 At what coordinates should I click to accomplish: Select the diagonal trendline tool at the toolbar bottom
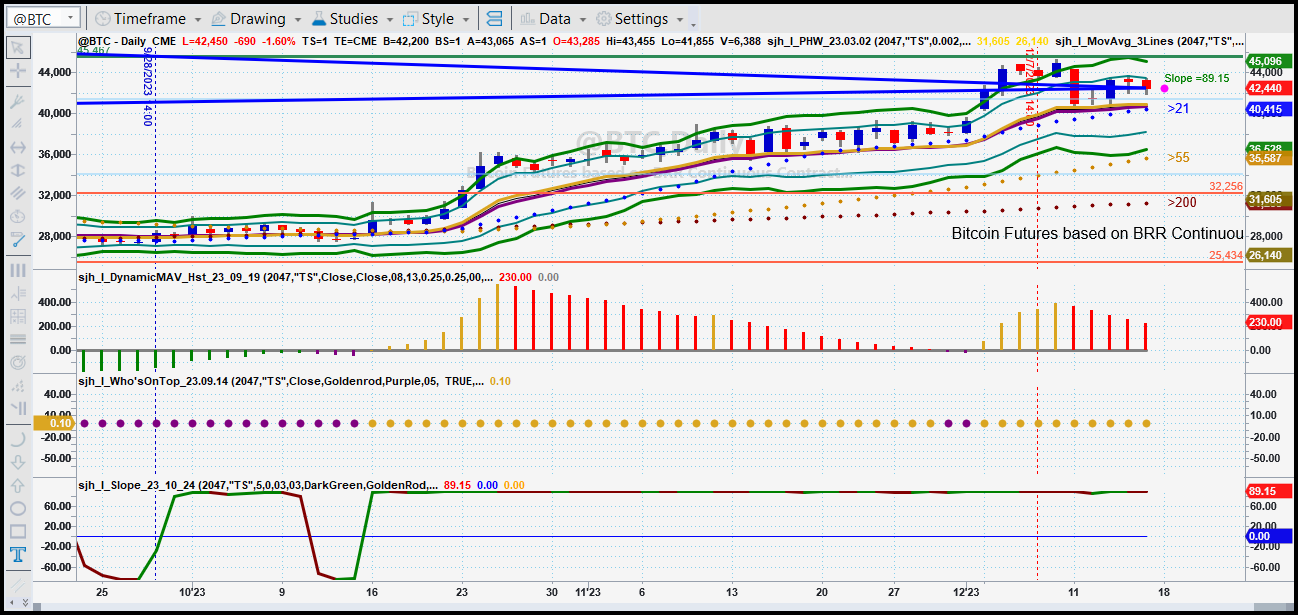(18, 584)
